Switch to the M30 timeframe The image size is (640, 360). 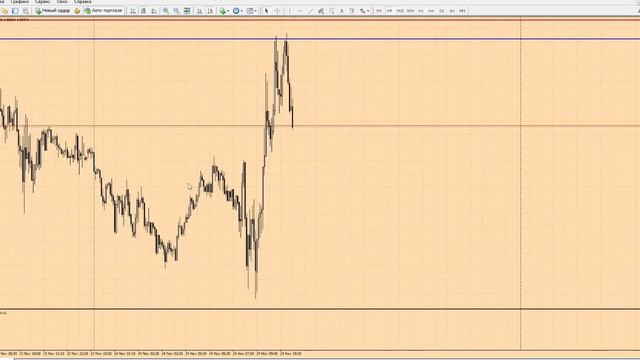click(x=411, y=11)
